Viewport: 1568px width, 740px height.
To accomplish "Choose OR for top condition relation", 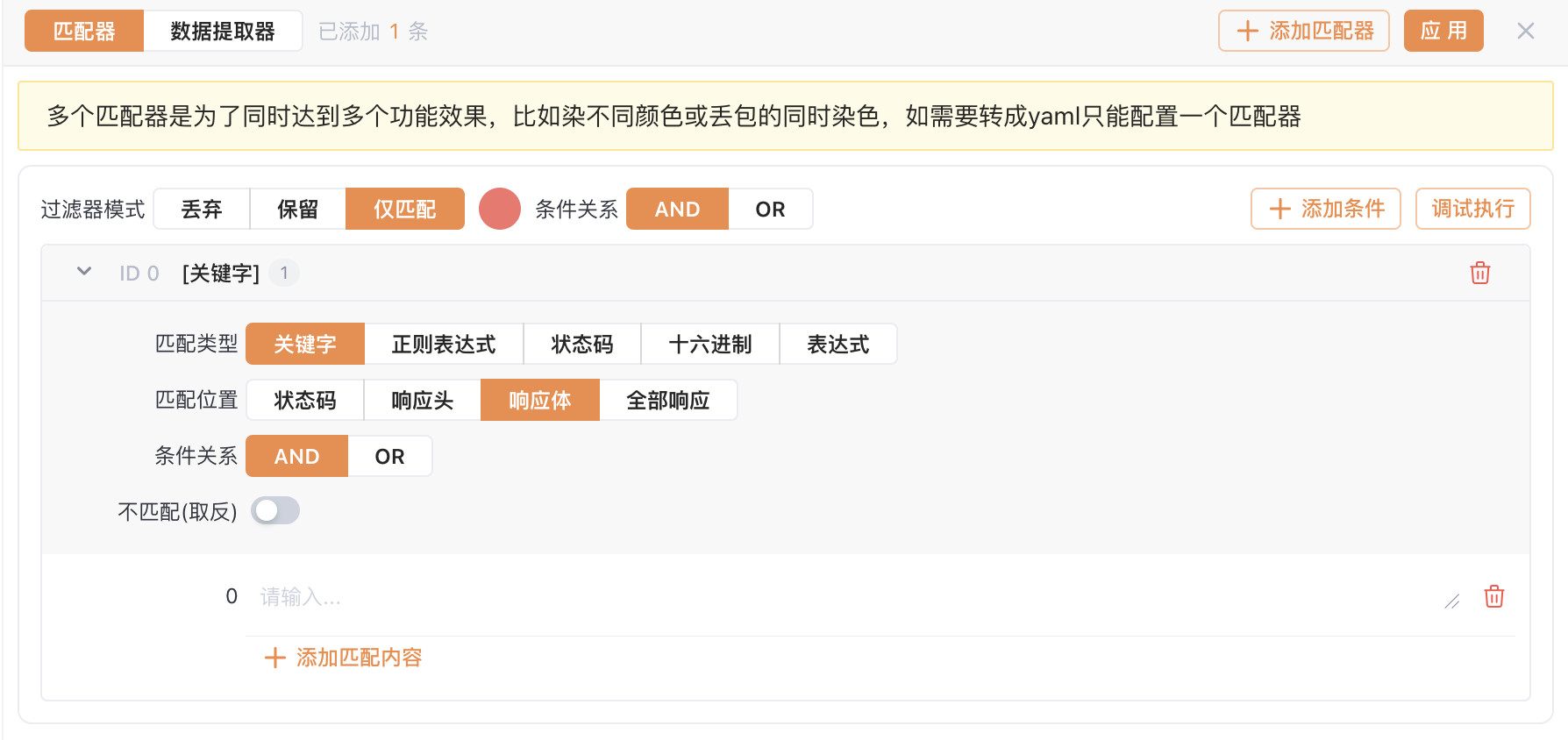I will (x=770, y=210).
